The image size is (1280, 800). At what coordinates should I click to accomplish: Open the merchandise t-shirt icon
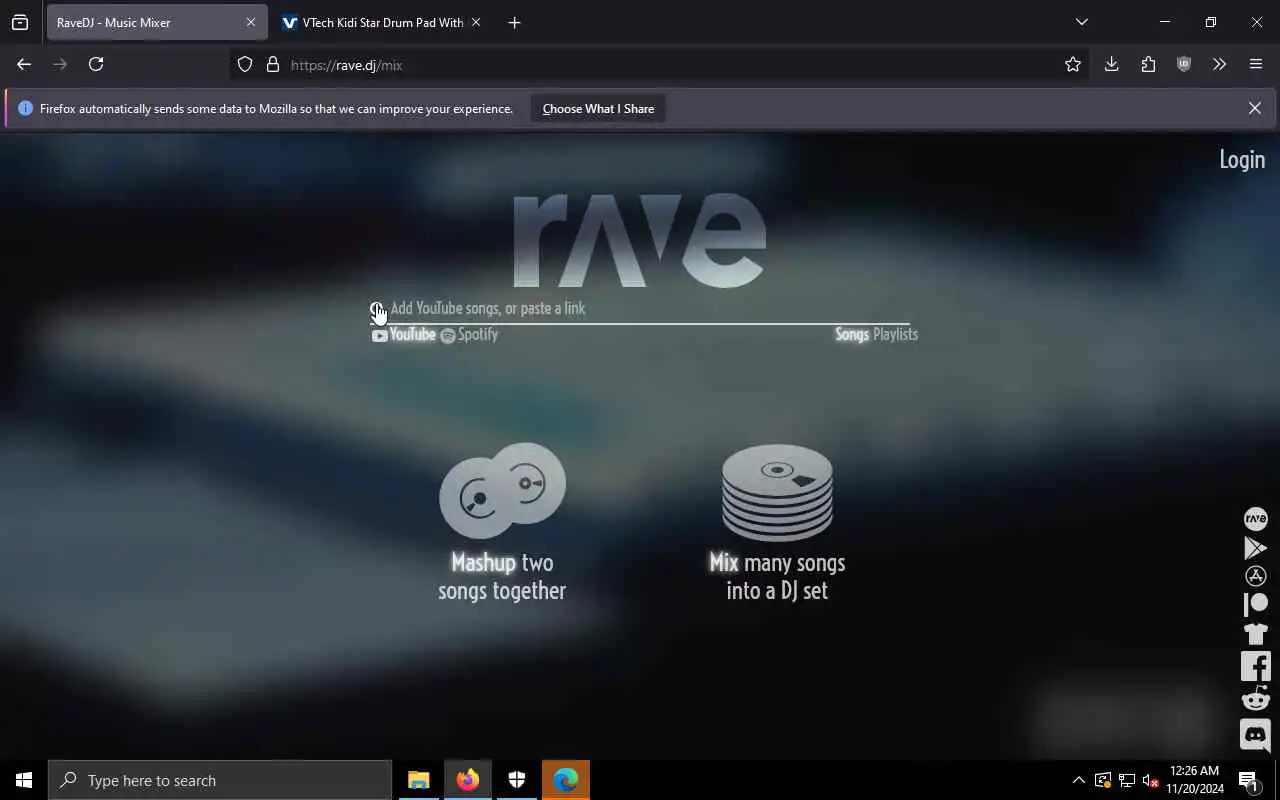(1255, 633)
